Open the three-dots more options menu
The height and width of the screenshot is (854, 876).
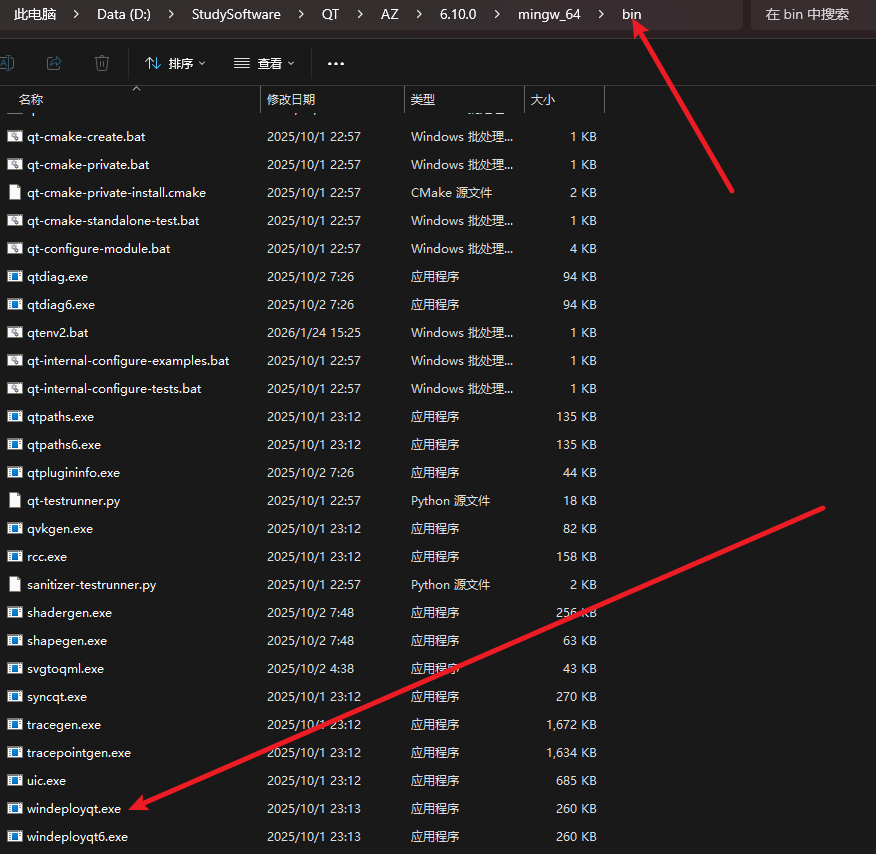click(336, 64)
